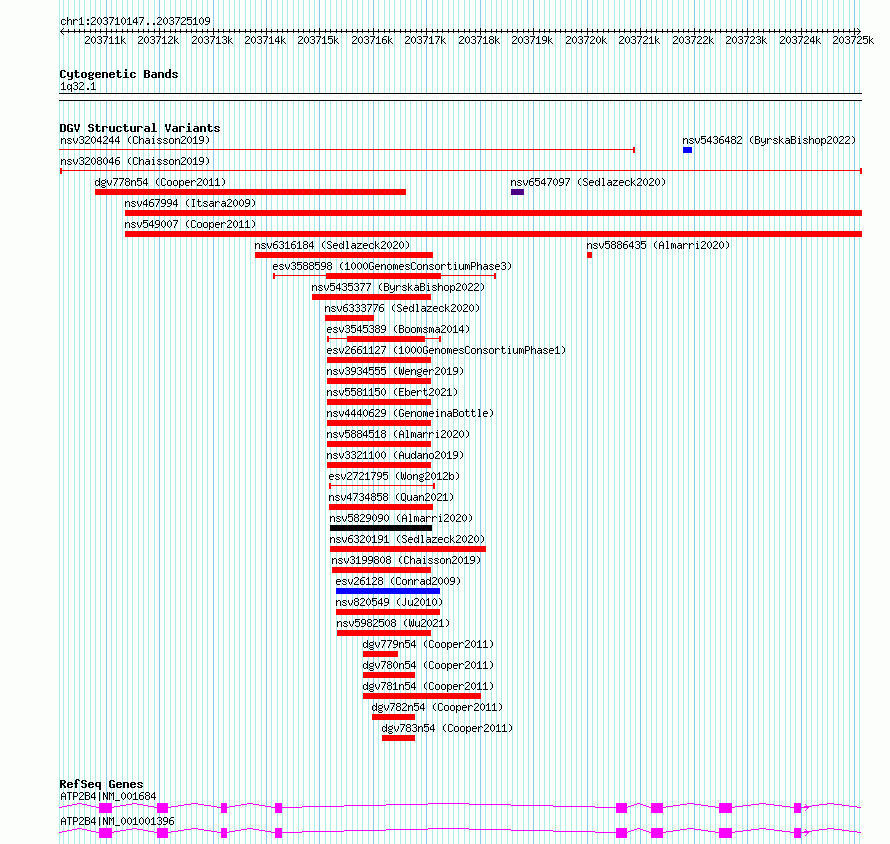The height and width of the screenshot is (844, 890).
Task: Click the 203715k ruler position
Action: [318, 40]
